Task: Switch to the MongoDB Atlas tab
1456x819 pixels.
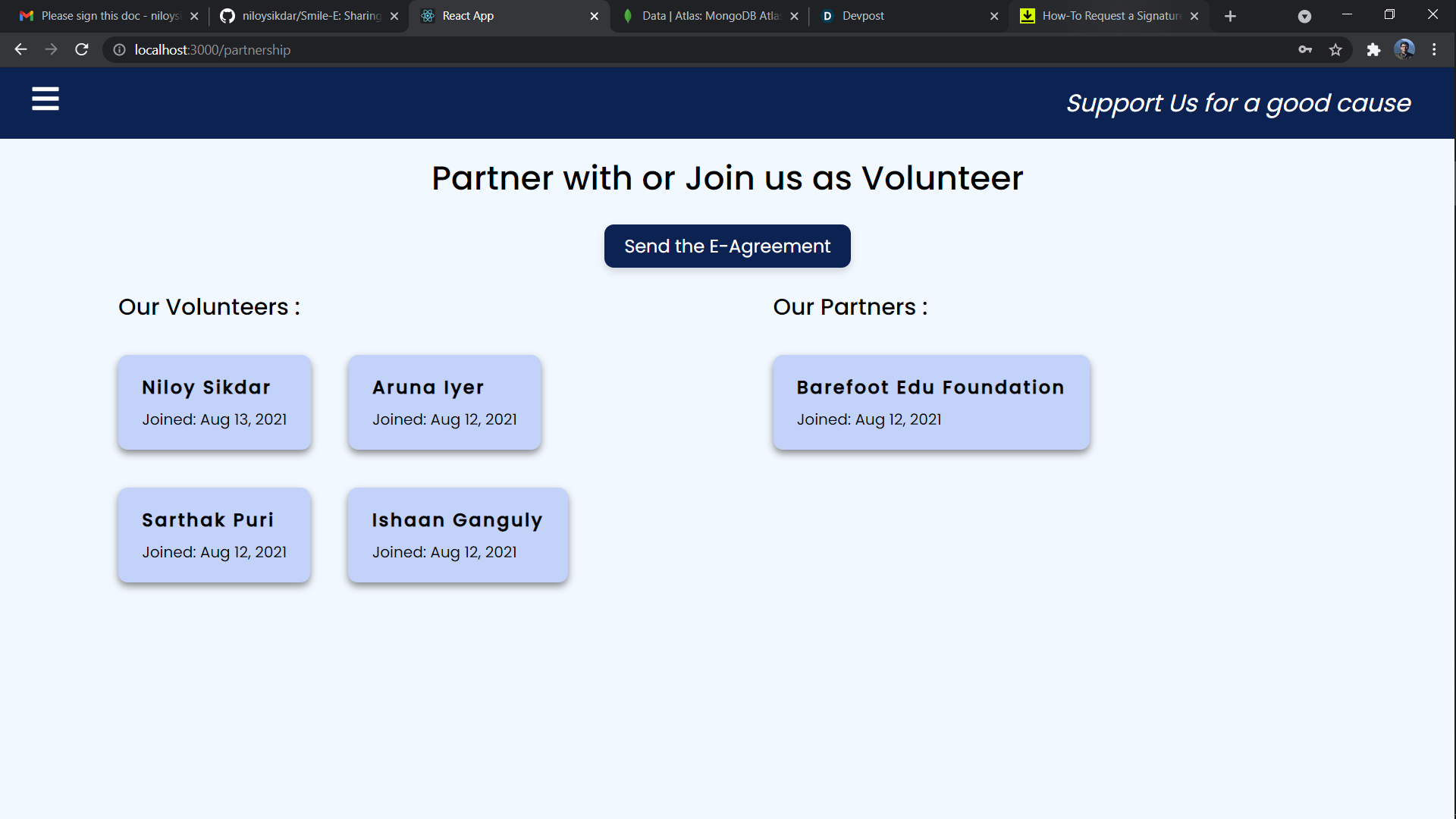Action: point(705,16)
